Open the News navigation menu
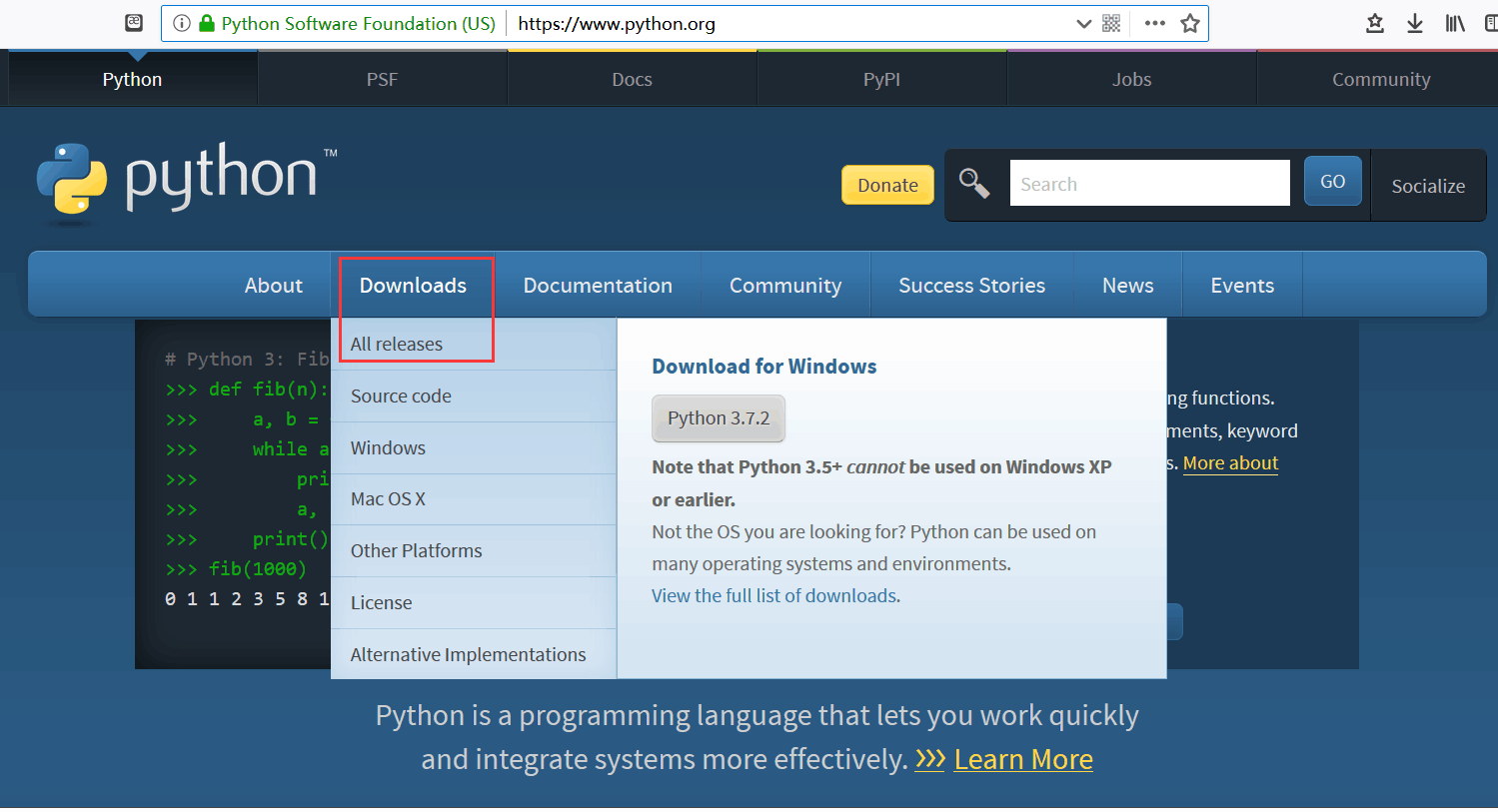This screenshot has height=812, width=1498. point(1127,285)
